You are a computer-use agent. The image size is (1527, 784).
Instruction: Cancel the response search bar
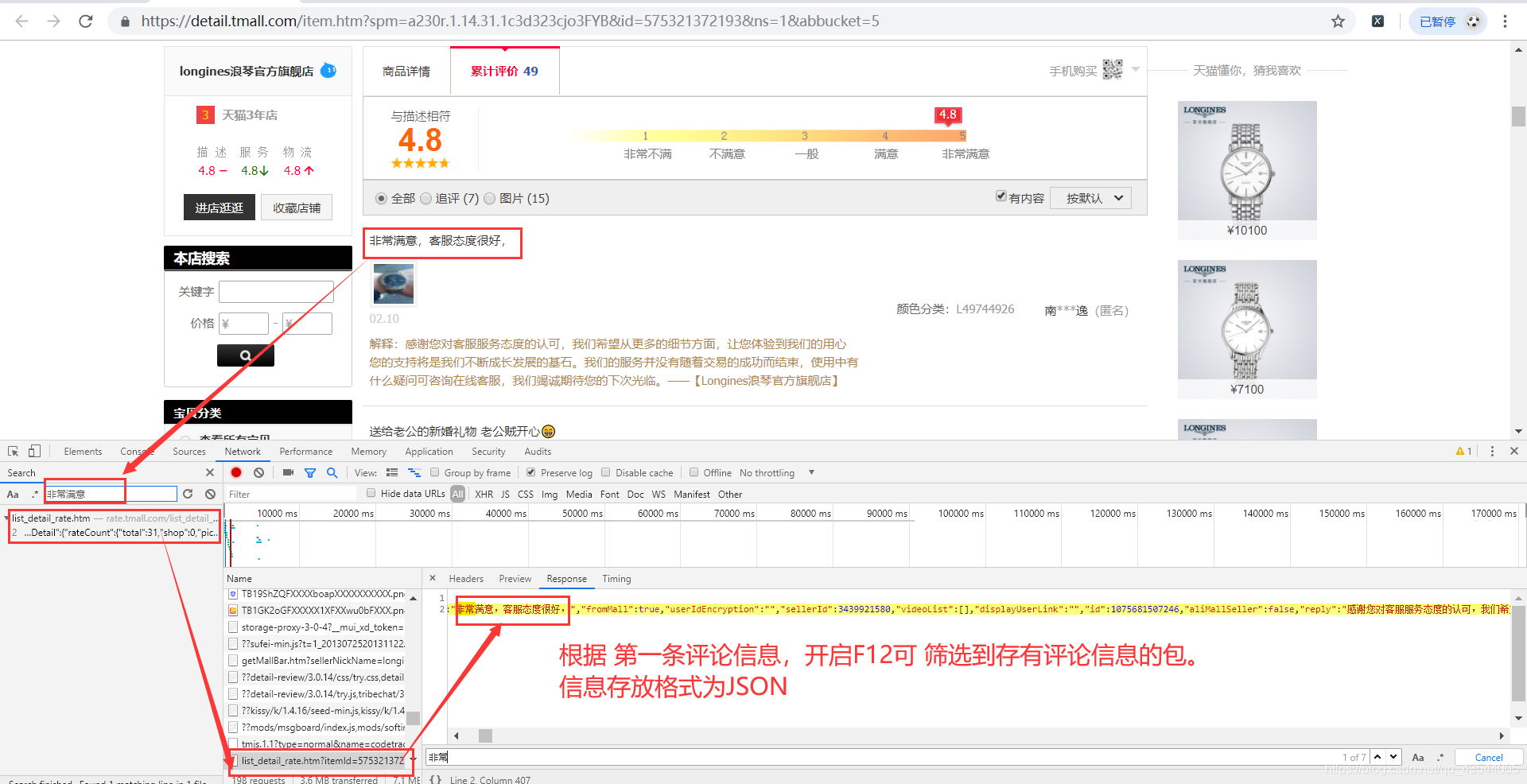pyautogui.click(x=1489, y=757)
